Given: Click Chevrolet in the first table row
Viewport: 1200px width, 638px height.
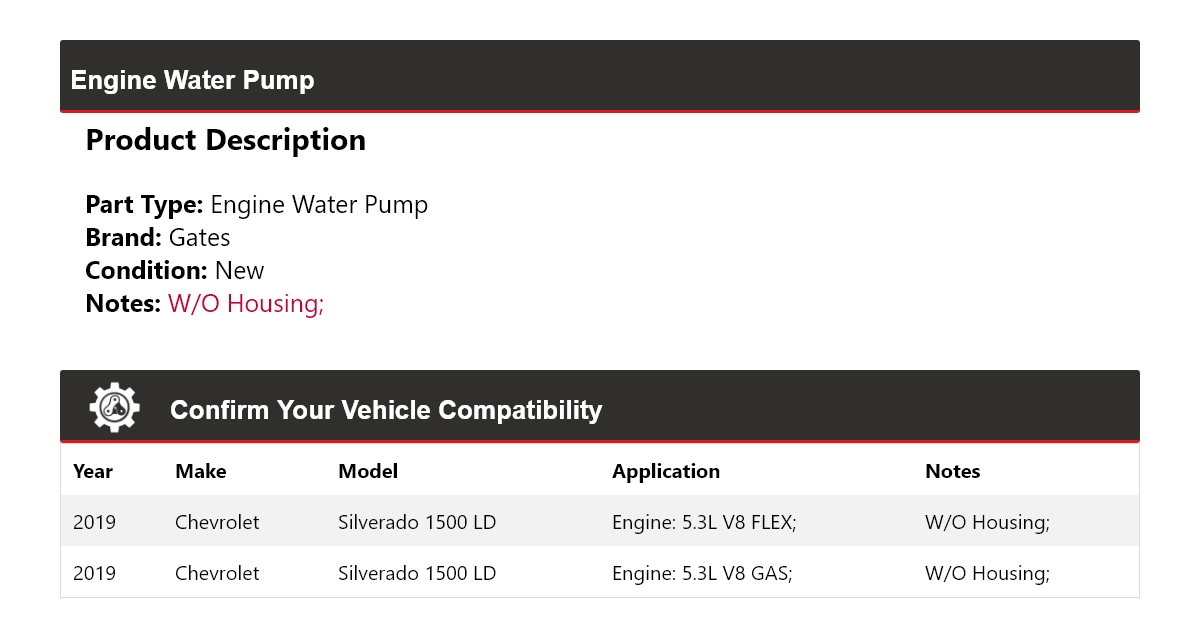Looking at the screenshot, I should point(217,522).
